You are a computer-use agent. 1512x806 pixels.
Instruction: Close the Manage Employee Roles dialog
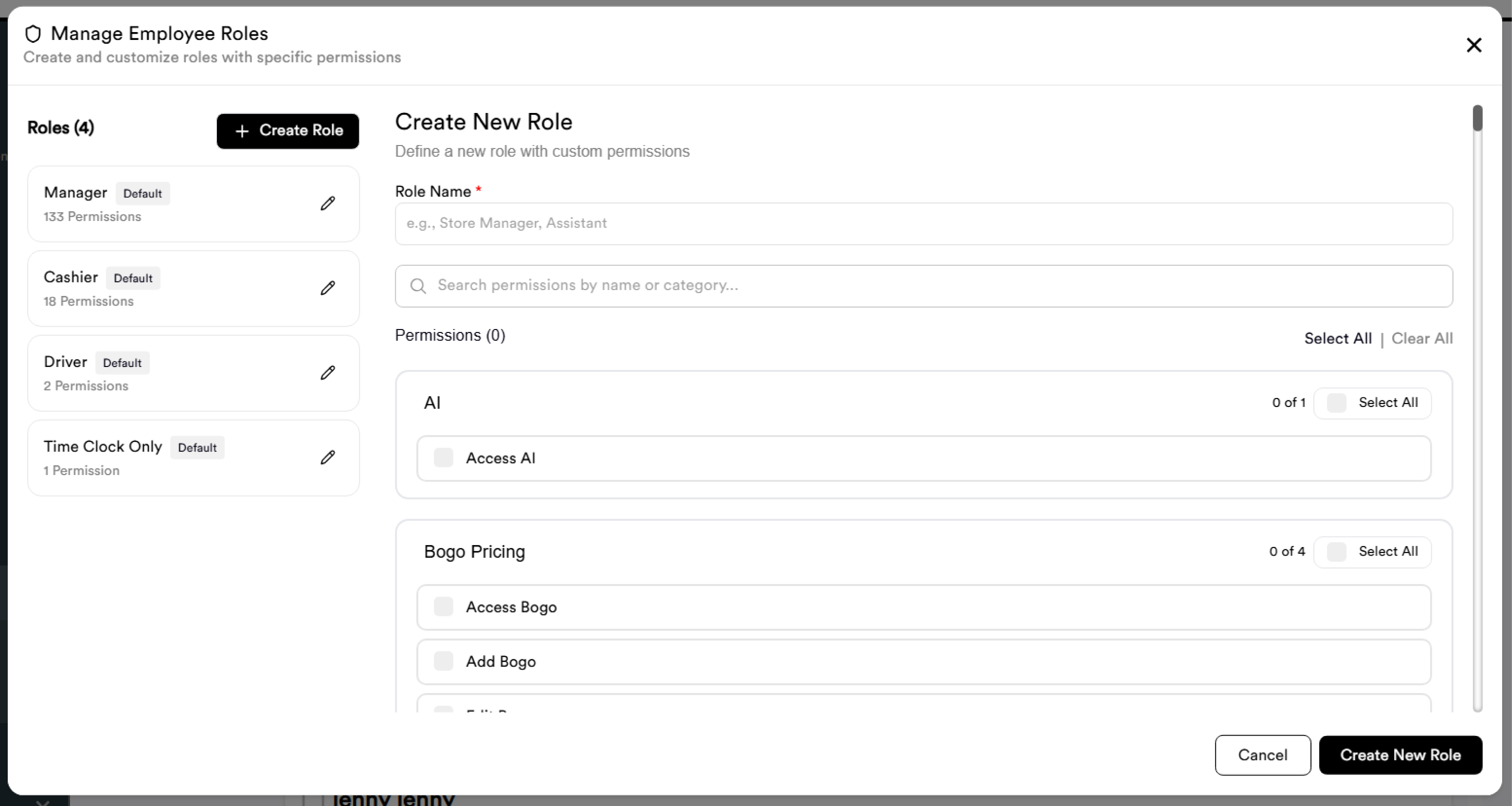click(x=1474, y=45)
